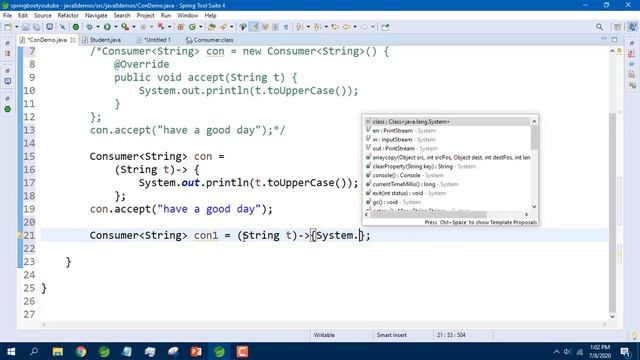Select 'err : PrintStream' completion proposal

447,131
